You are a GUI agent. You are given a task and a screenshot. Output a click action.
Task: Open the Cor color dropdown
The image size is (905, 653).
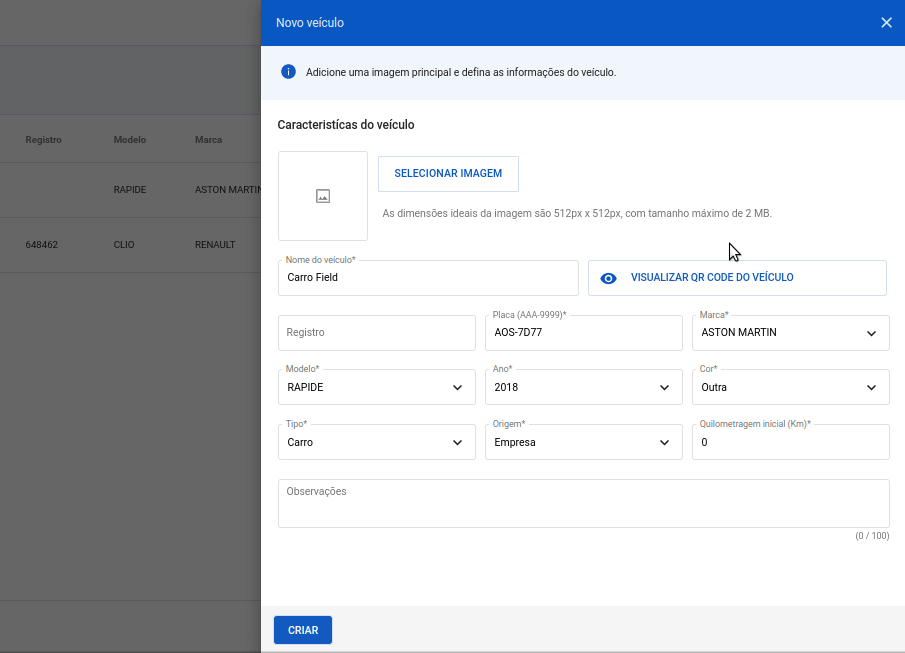click(790, 387)
